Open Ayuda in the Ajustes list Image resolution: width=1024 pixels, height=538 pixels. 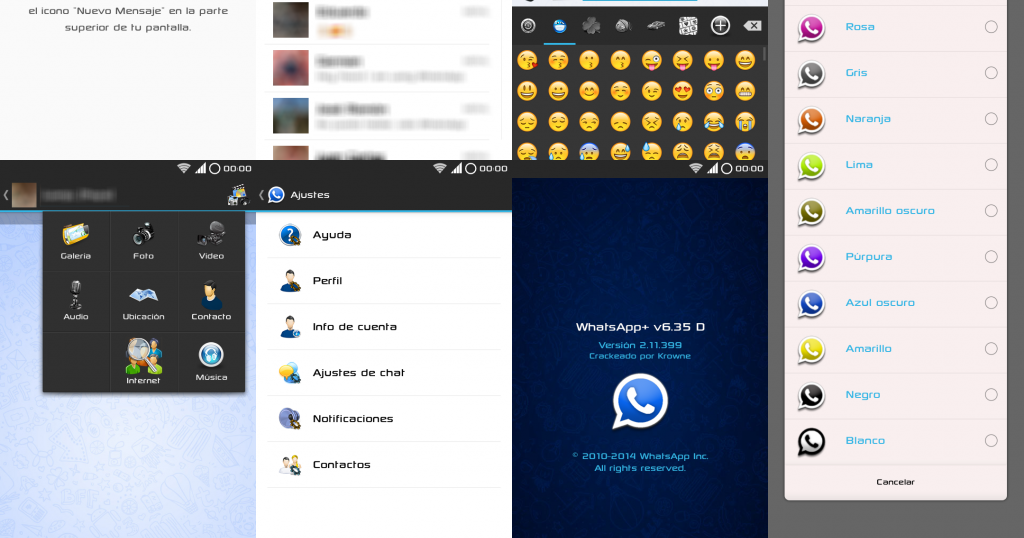pyautogui.click(x=383, y=235)
